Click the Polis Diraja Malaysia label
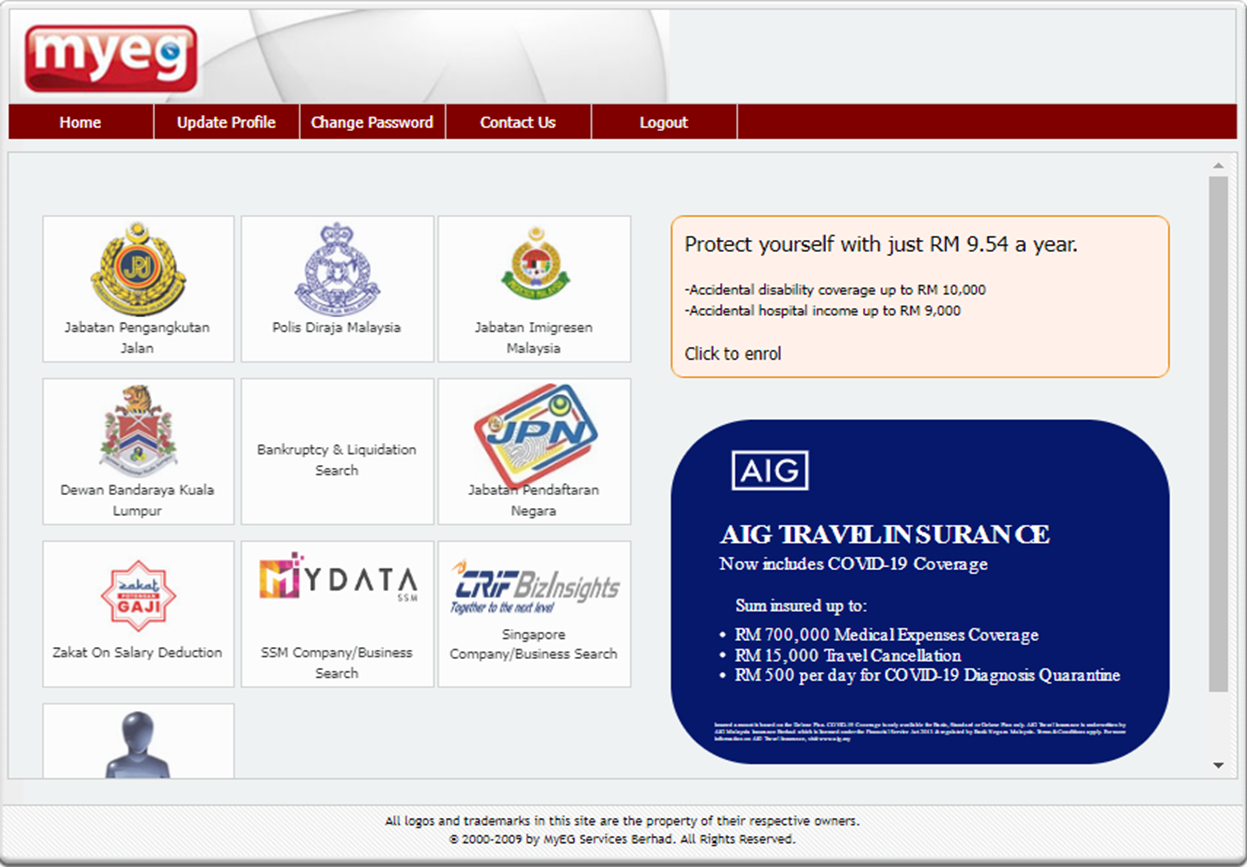This screenshot has width=1247, height=867. pos(337,328)
